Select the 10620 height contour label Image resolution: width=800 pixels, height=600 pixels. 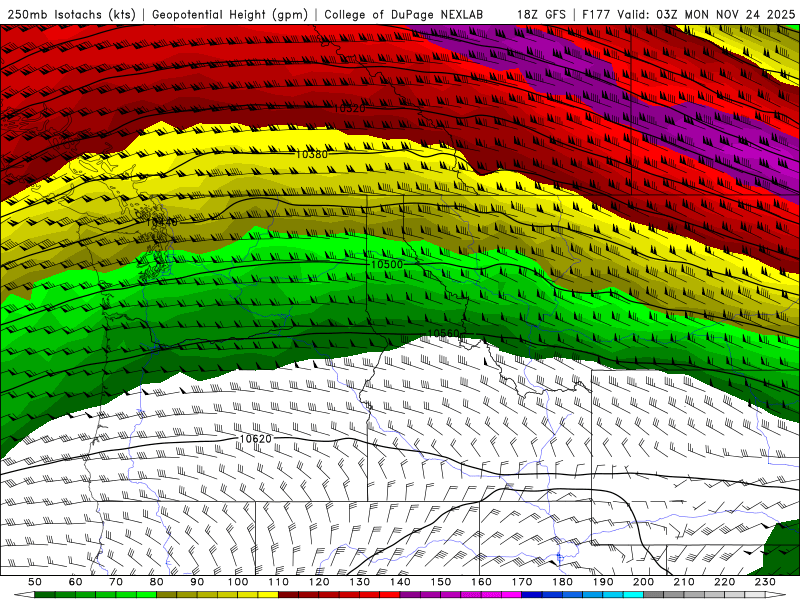(256, 439)
